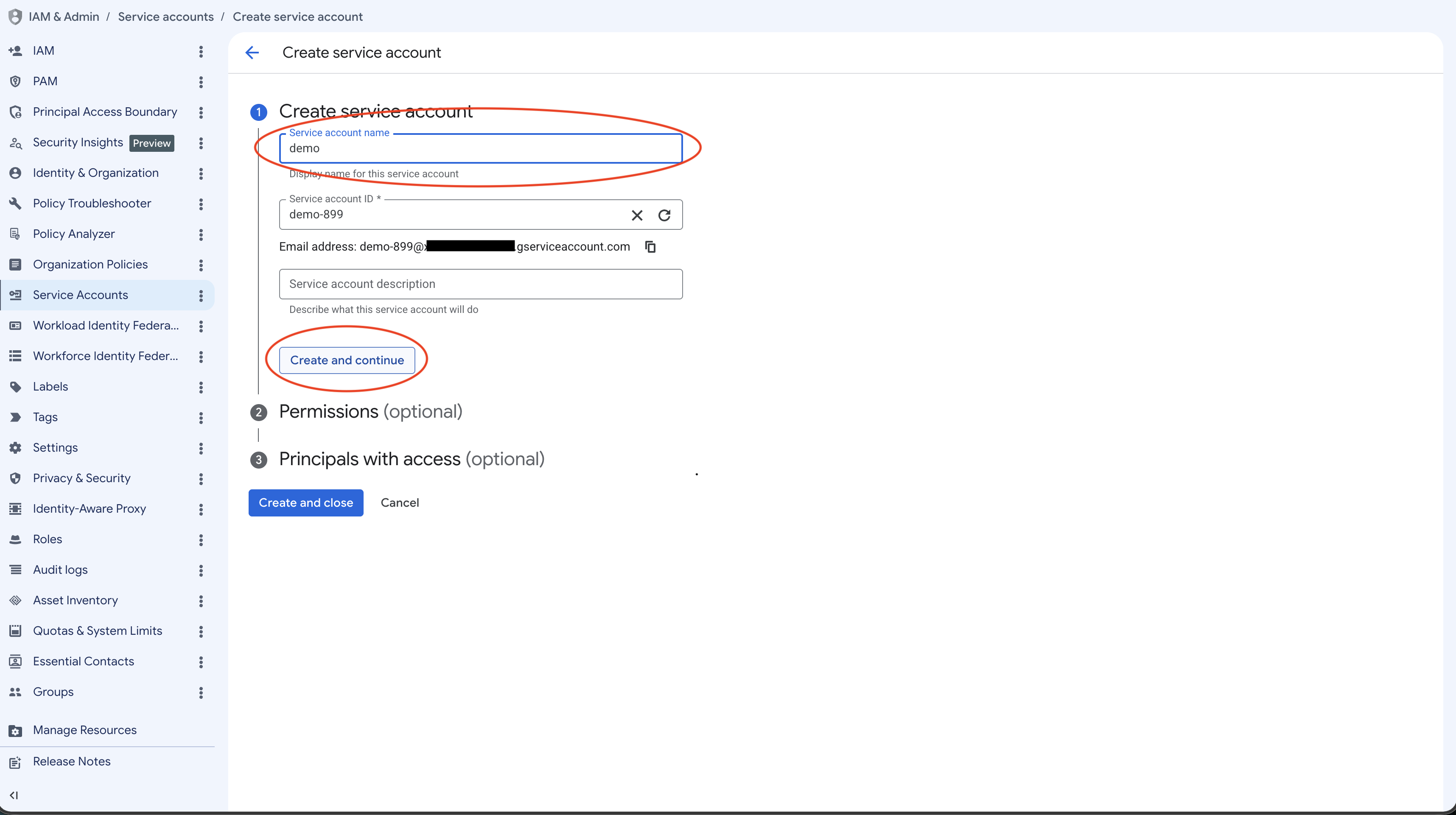This screenshot has width=1456, height=815.
Task: Click the Tags arrow icon
Action: tap(15, 417)
